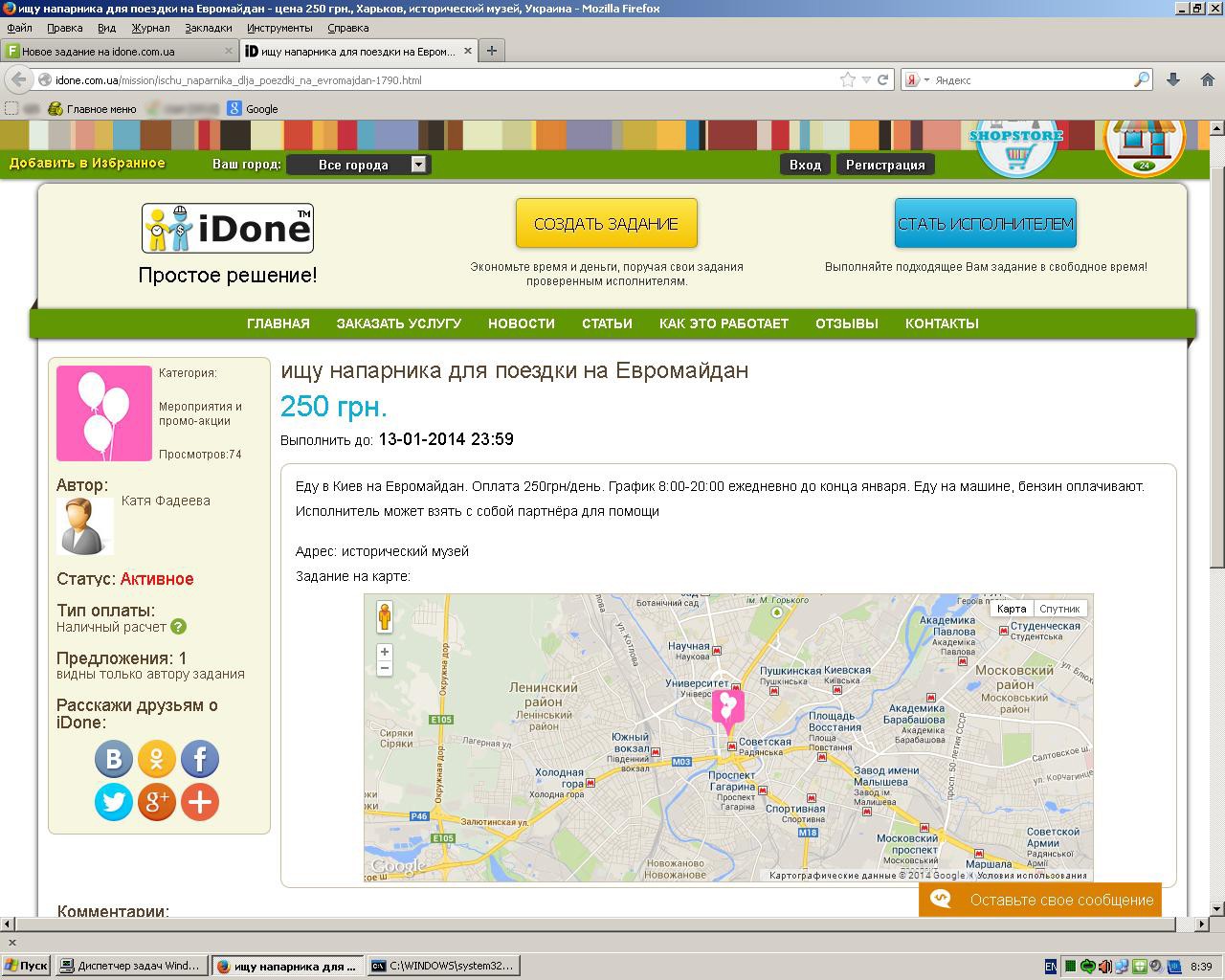Select Карта map view
The width and height of the screenshot is (1225, 980).
(x=1012, y=609)
